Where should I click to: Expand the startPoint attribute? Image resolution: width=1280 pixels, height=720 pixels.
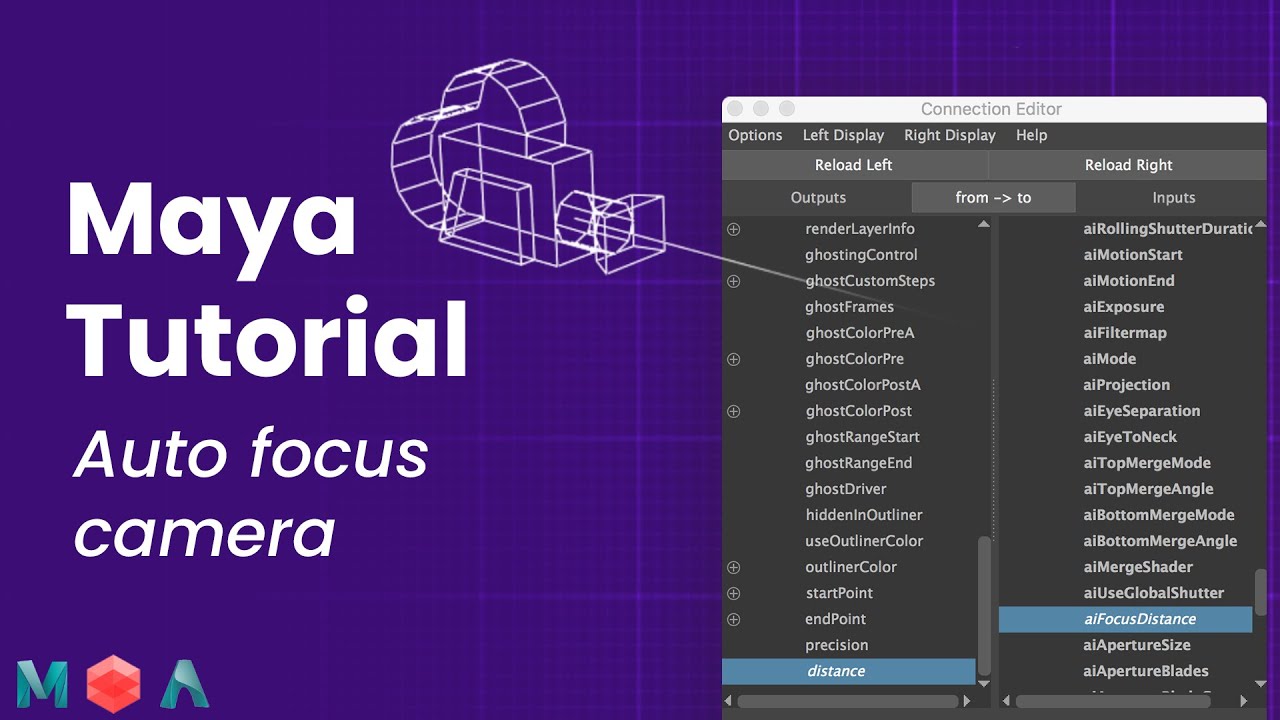[733, 593]
